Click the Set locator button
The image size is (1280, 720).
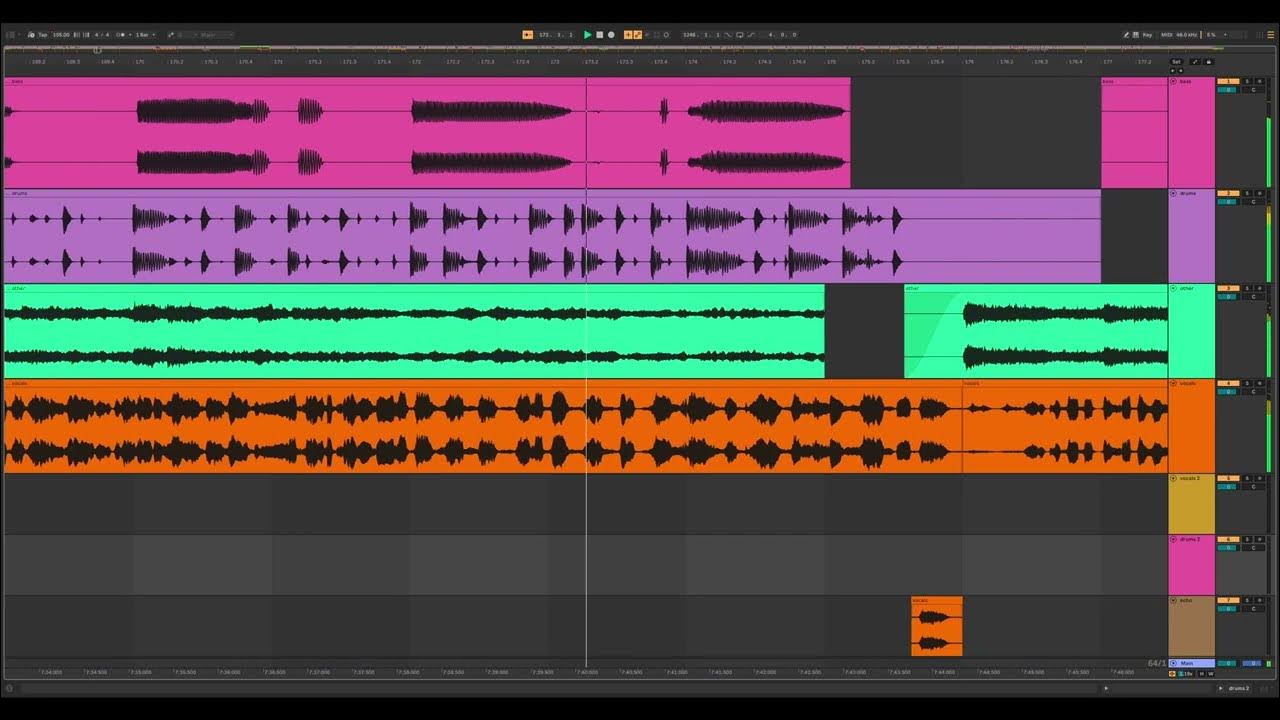tap(1176, 62)
